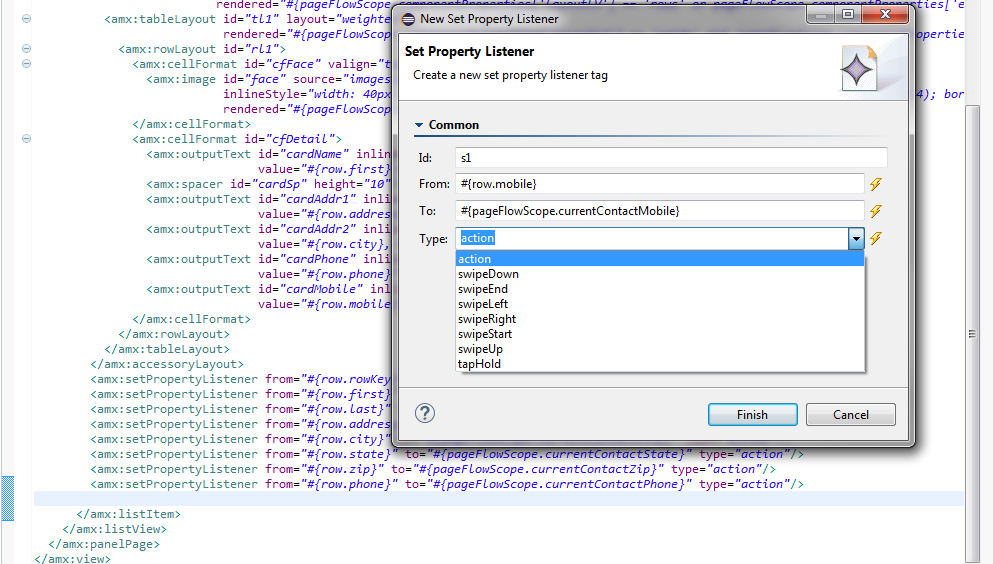This screenshot has width=993, height=564.
Task: Minimize the New Set Property Listener dialog
Action: pyautogui.click(x=821, y=14)
